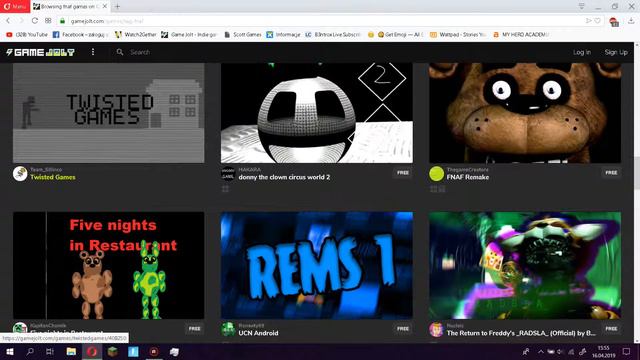This screenshot has width=640, height=360.
Task: Click the Game Jolt logo
Action: [x=40, y=52]
